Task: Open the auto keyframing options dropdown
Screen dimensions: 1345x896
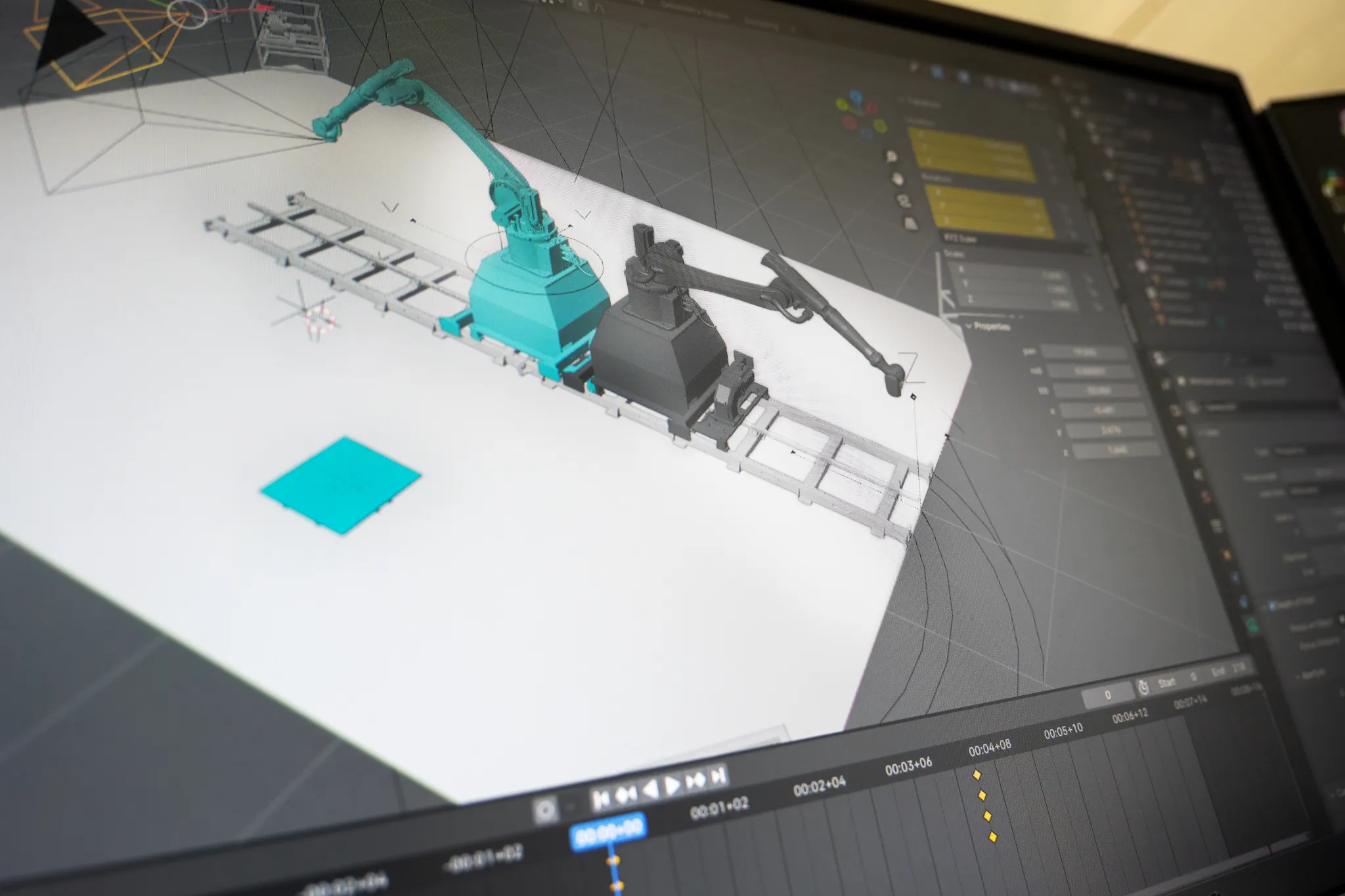Action: [570, 805]
